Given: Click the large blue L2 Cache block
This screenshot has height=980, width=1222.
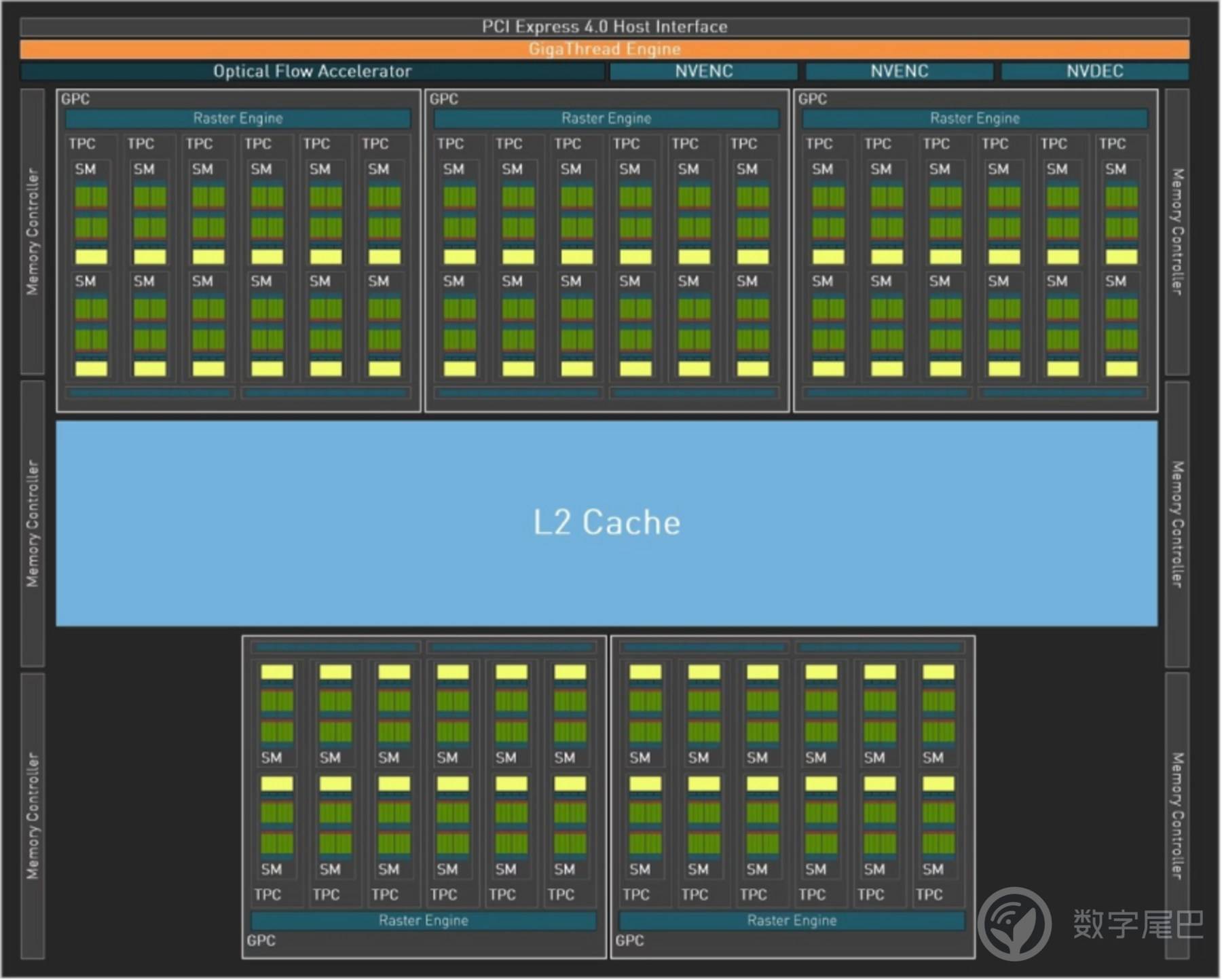Looking at the screenshot, I should (x=606, y=523).
